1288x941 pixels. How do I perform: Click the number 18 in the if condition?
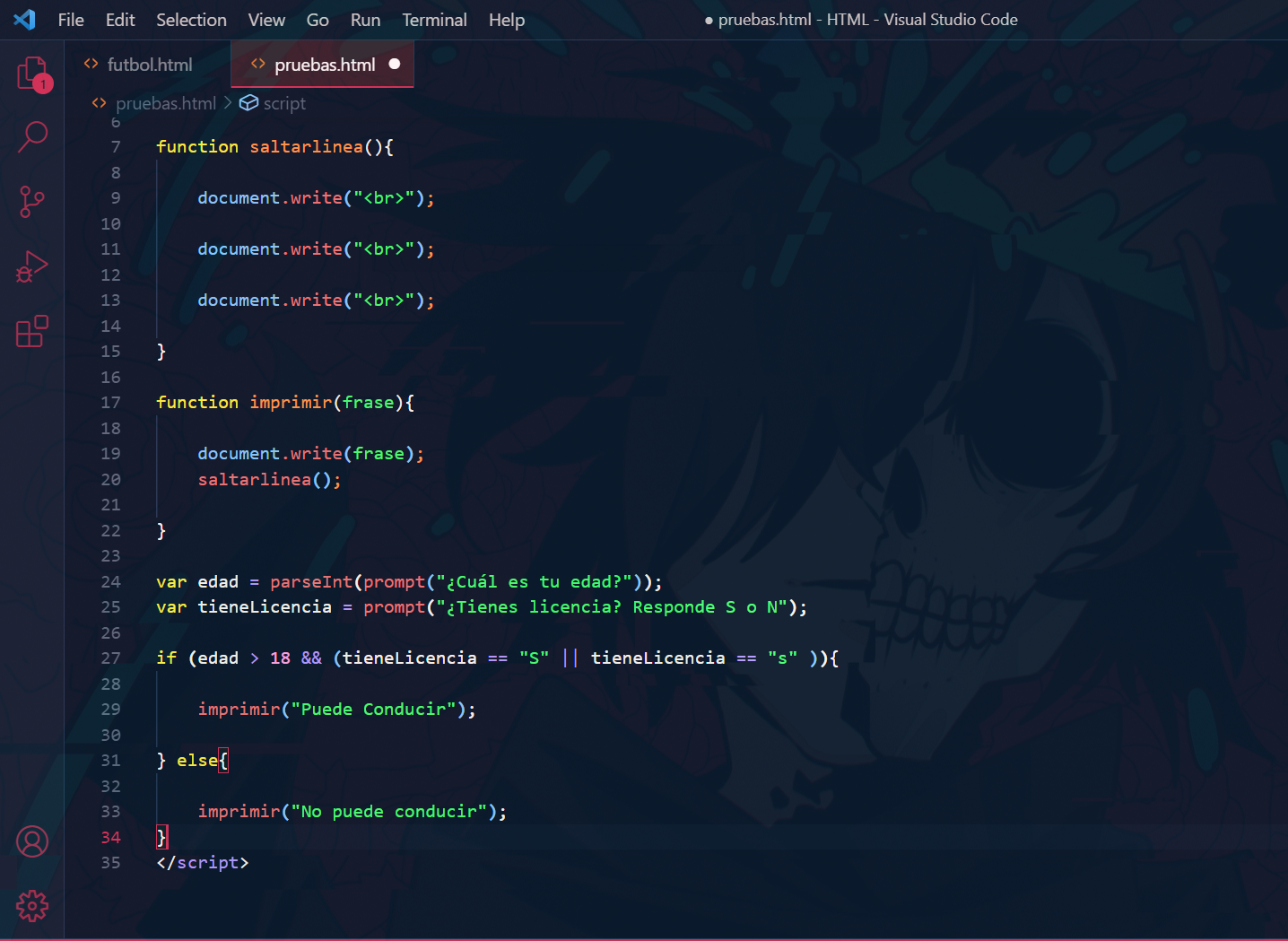tap(280, 658)
